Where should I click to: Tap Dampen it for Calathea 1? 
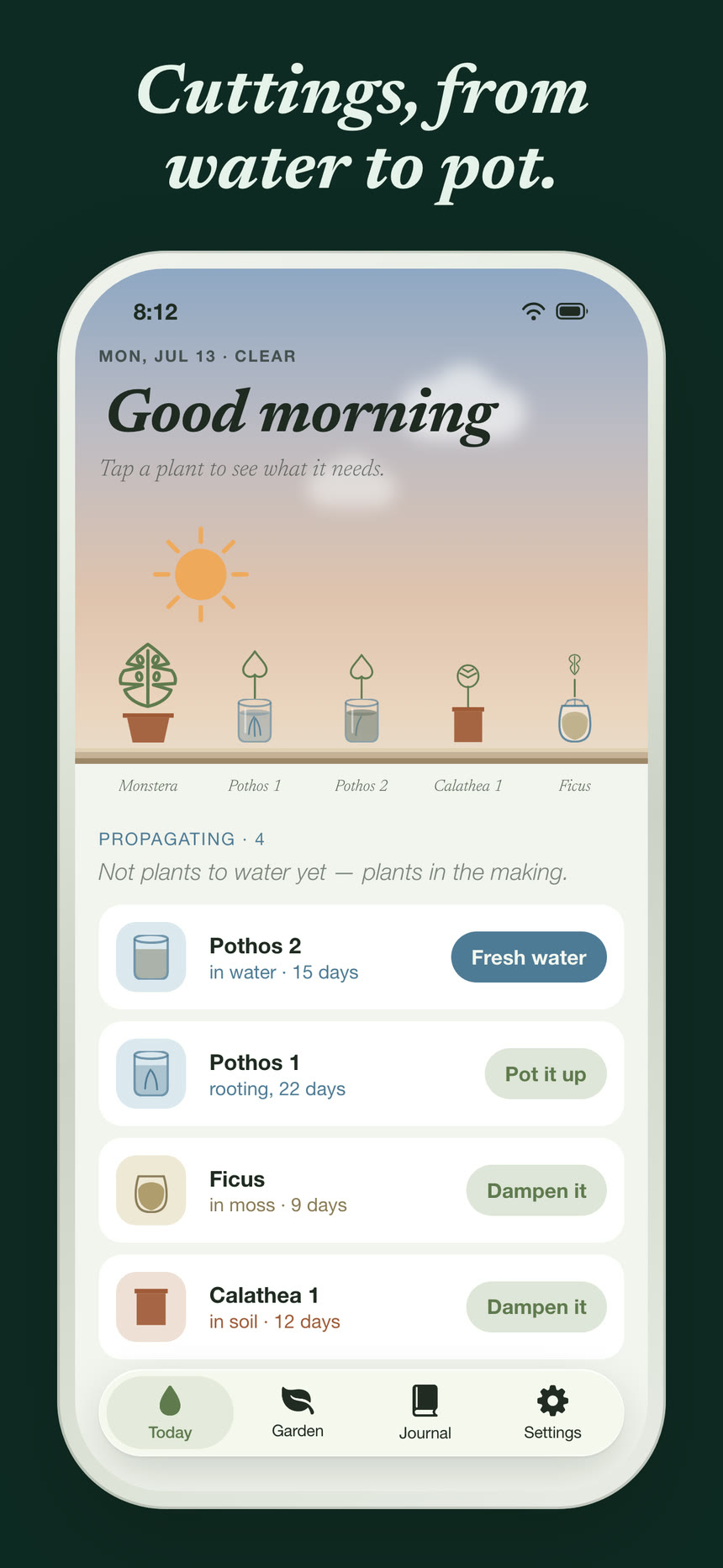point(536,1306)
